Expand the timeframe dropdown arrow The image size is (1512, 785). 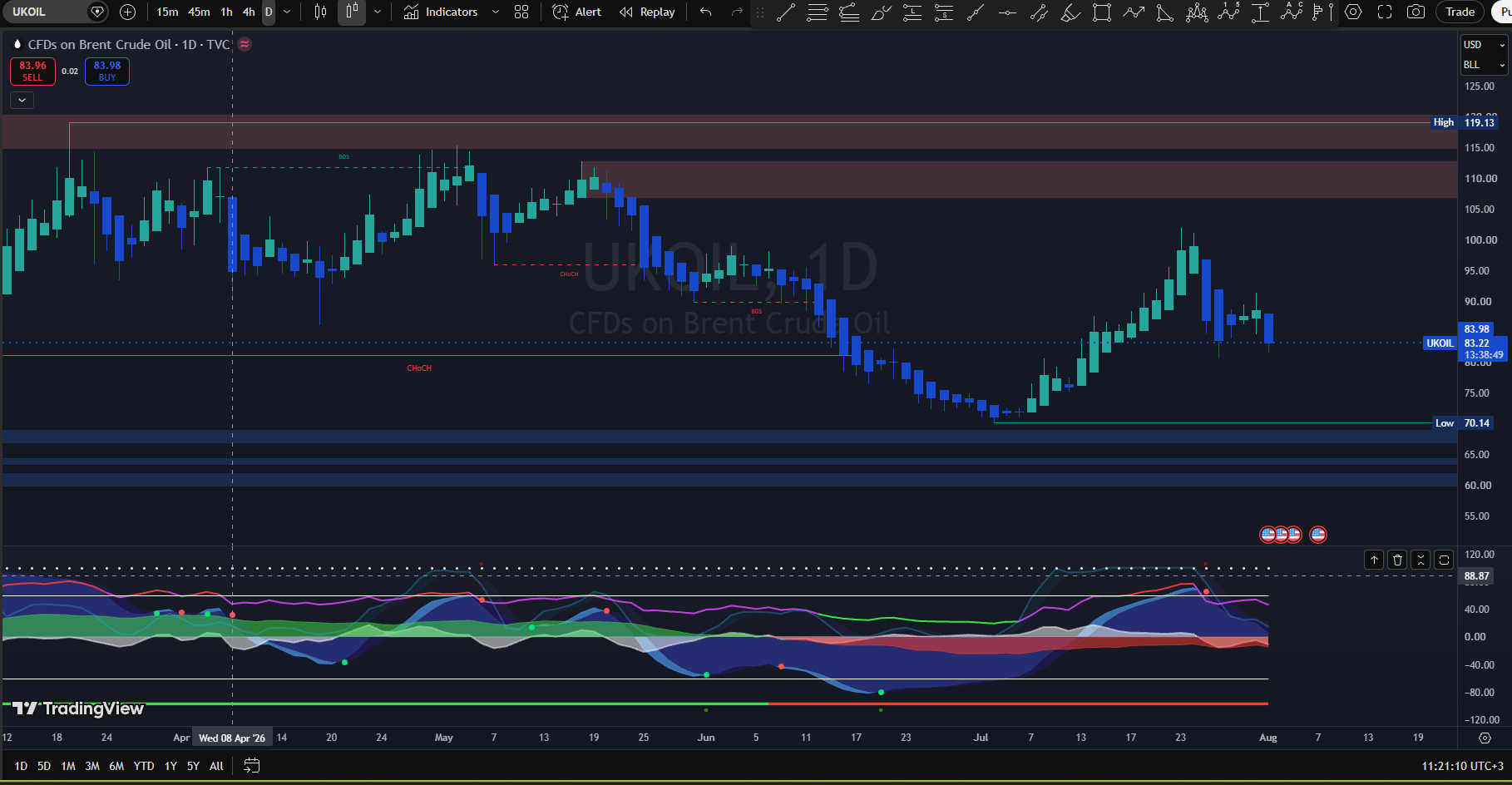pyautogui.click(x=287, y=12)
